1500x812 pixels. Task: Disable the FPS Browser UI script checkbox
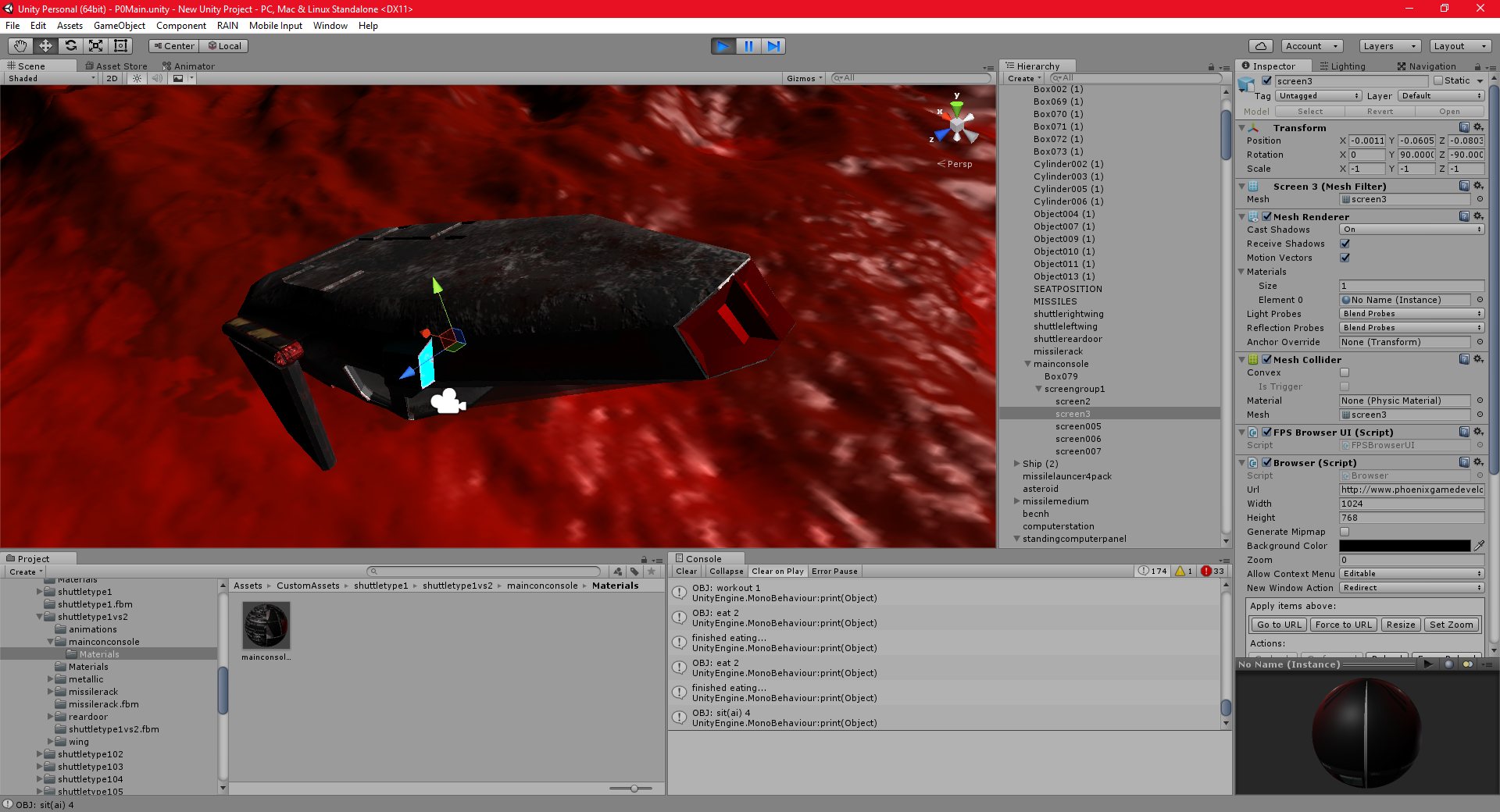tap(1266, 432)
